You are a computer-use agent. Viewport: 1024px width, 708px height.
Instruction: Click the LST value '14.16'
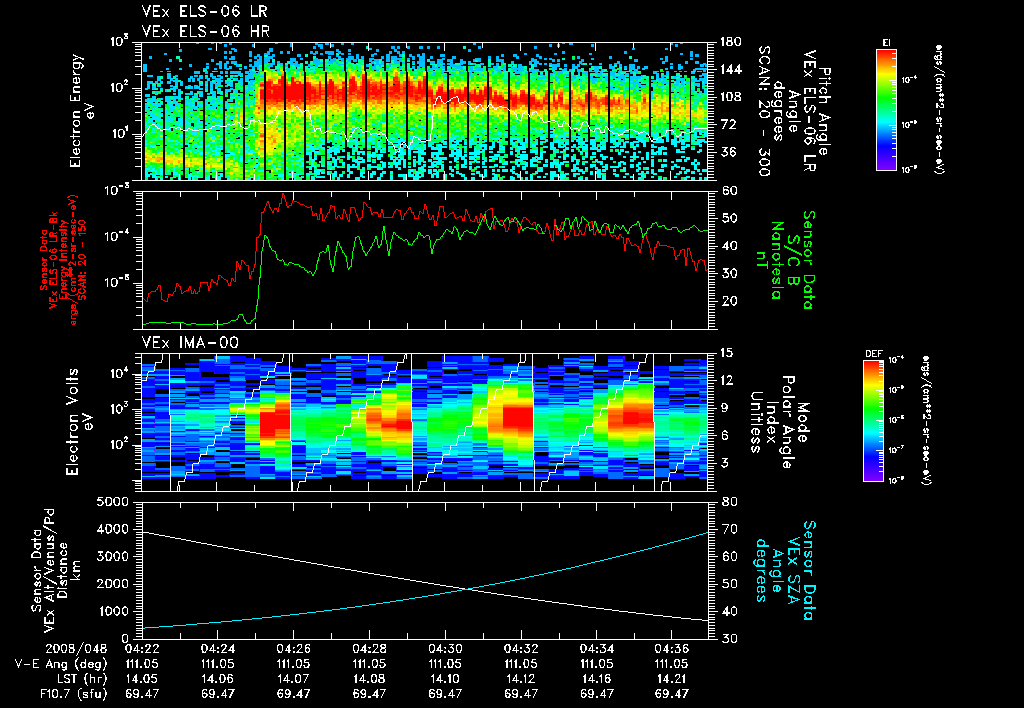pyautogui.click(x=596, y=679)
